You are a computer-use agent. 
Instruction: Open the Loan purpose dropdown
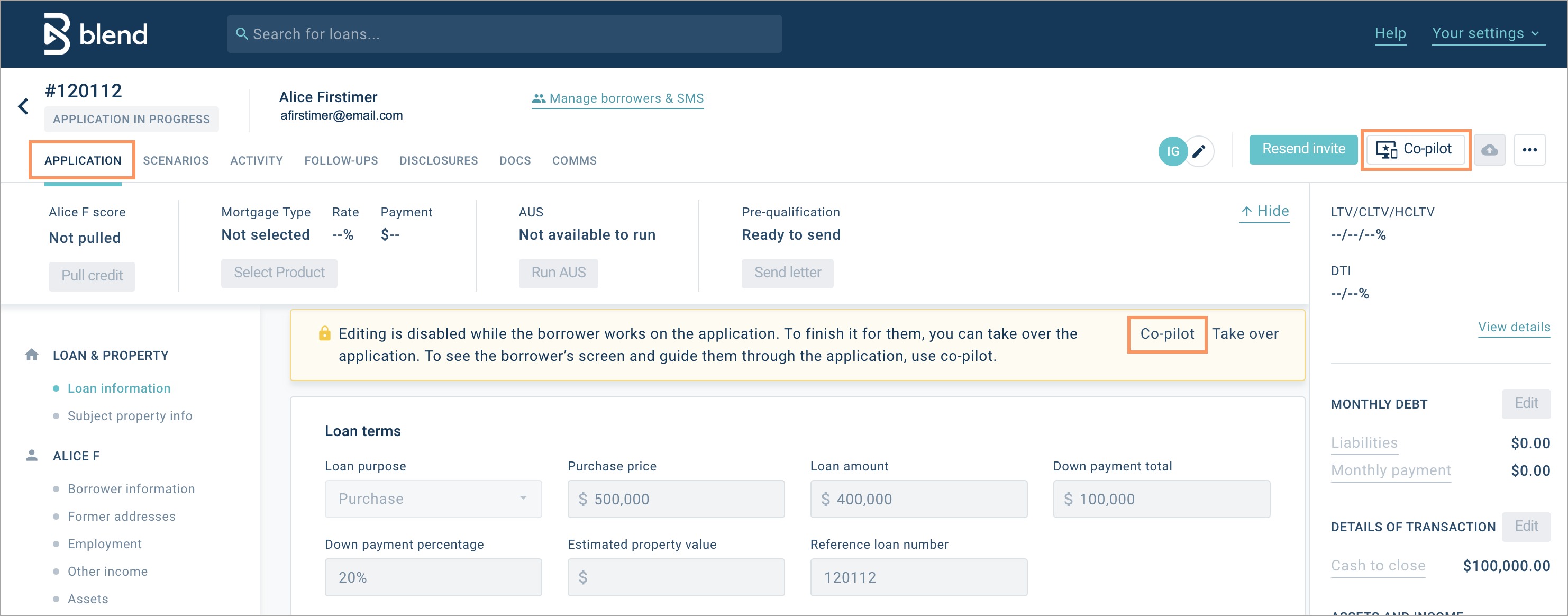pos(433,499)
